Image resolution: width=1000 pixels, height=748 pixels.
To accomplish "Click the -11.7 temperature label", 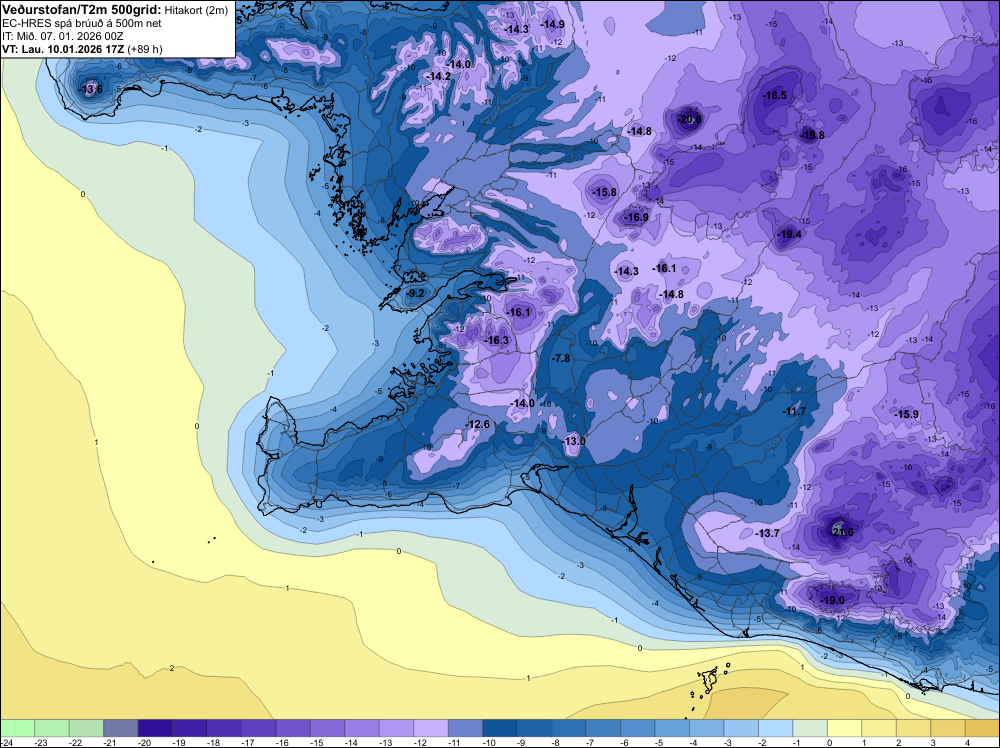I will (794, 412).
